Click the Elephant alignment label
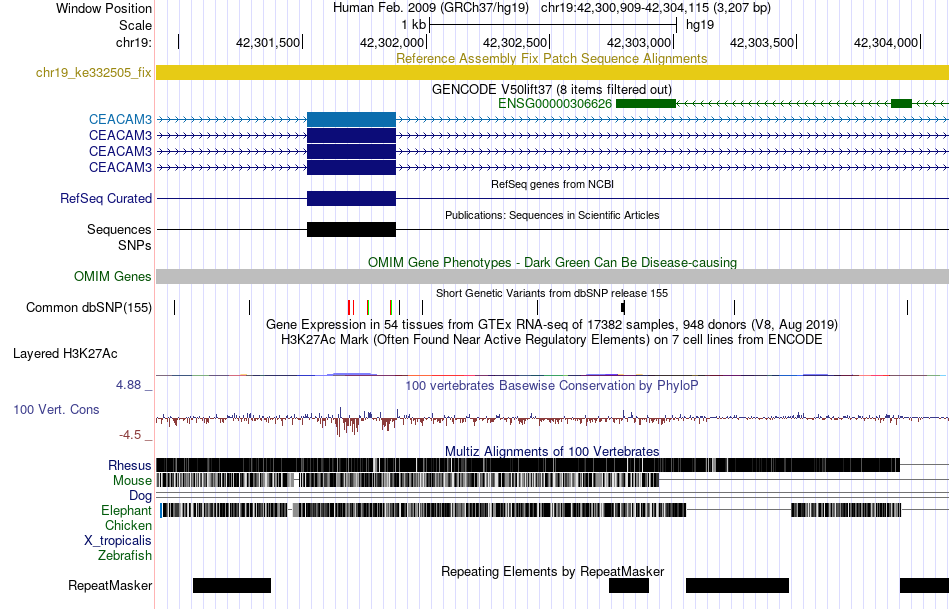The image size is (950, 609). pyautogui.click(x=126, y=510)
